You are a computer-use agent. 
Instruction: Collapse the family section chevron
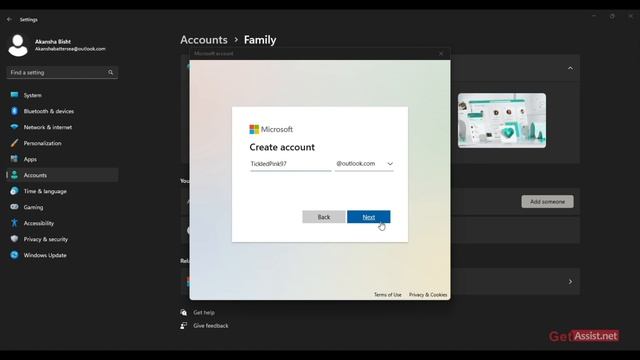tap(570, 68)
